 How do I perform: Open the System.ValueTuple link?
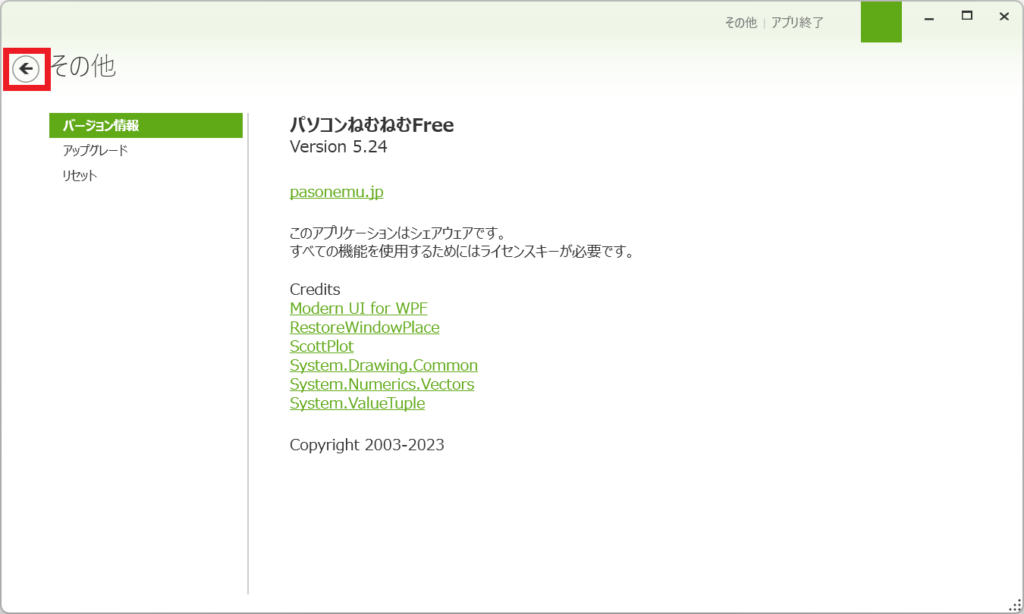click(x=357, y=403)
